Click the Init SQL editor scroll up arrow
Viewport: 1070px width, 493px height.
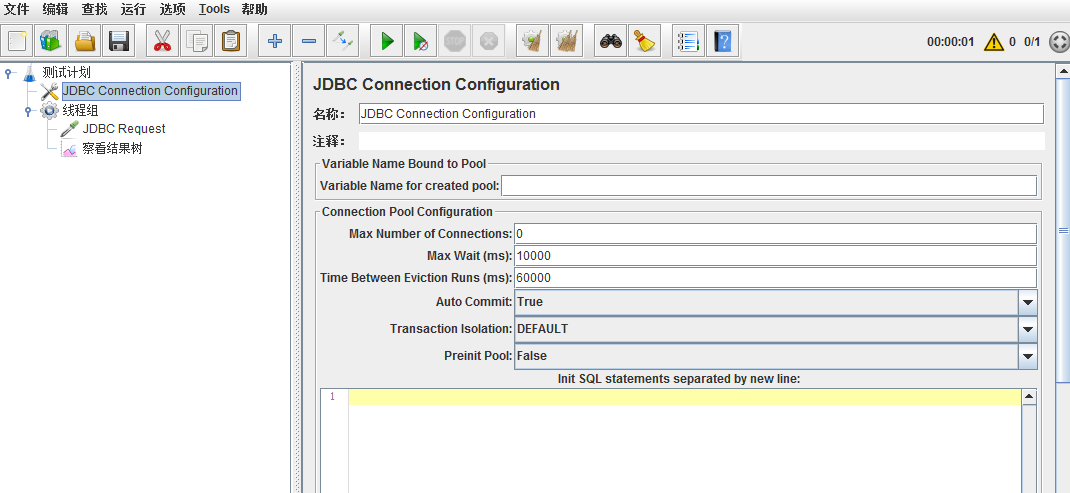coord(1028,396)
